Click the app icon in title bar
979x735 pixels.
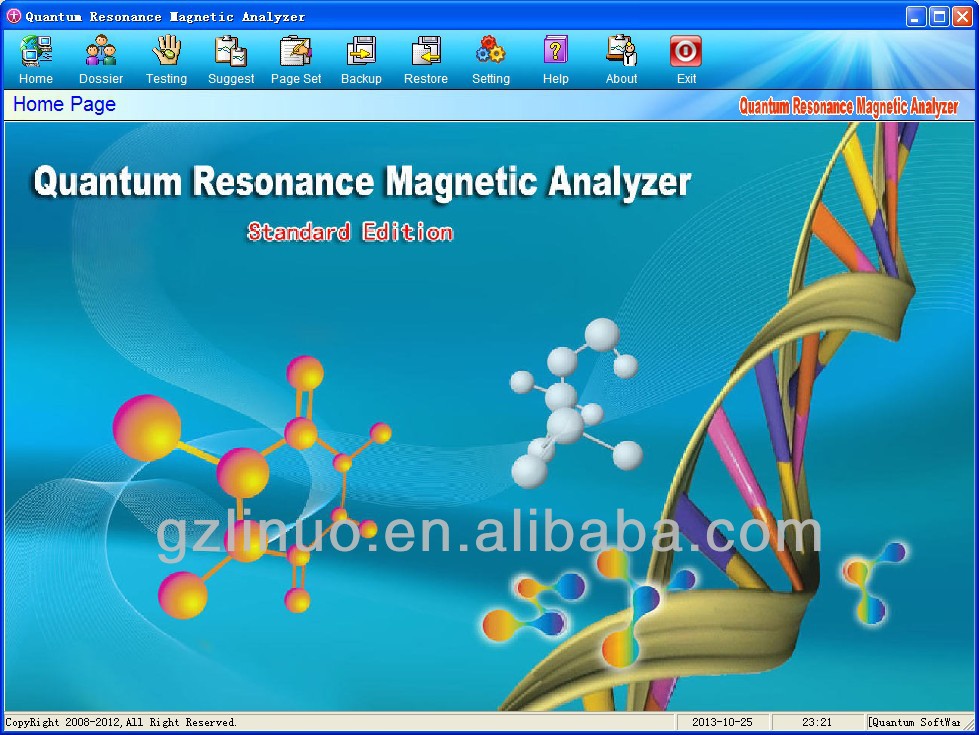click(13, 16)
